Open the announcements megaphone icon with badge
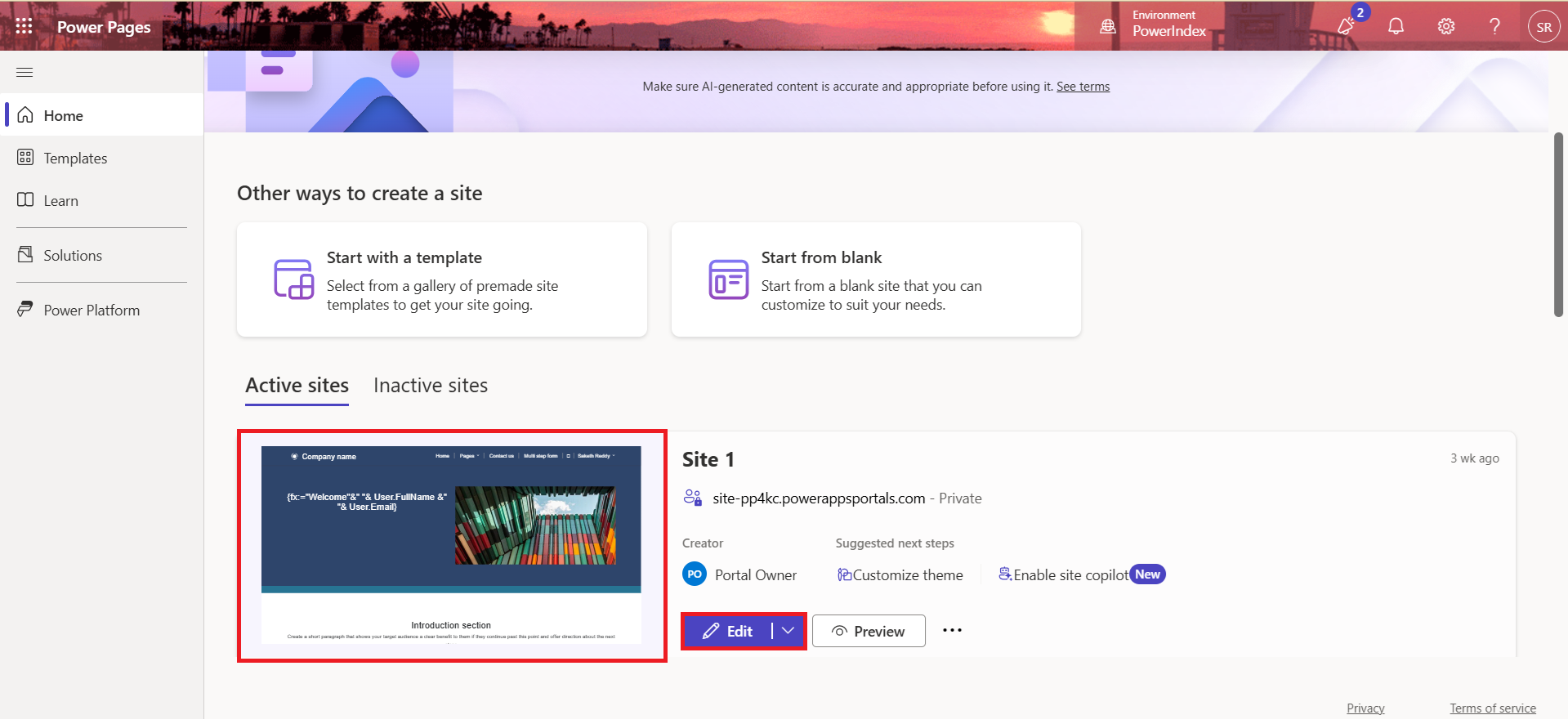This screenshot has height=724, width=1568. [x=1346, y=26]
